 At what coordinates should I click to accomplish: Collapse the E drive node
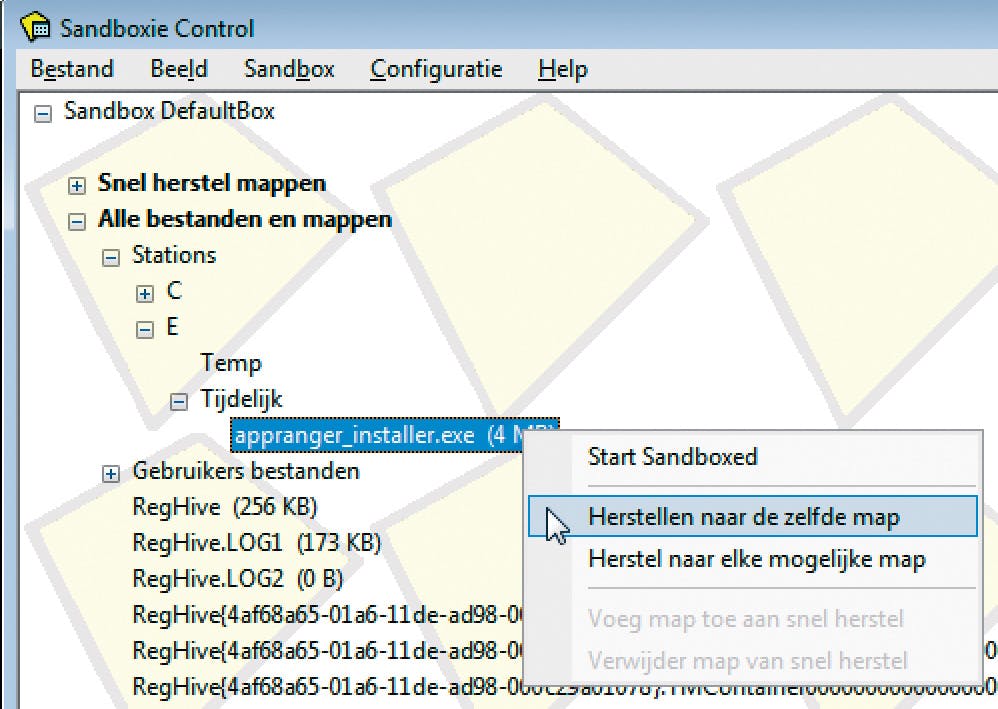coord(145,330)
